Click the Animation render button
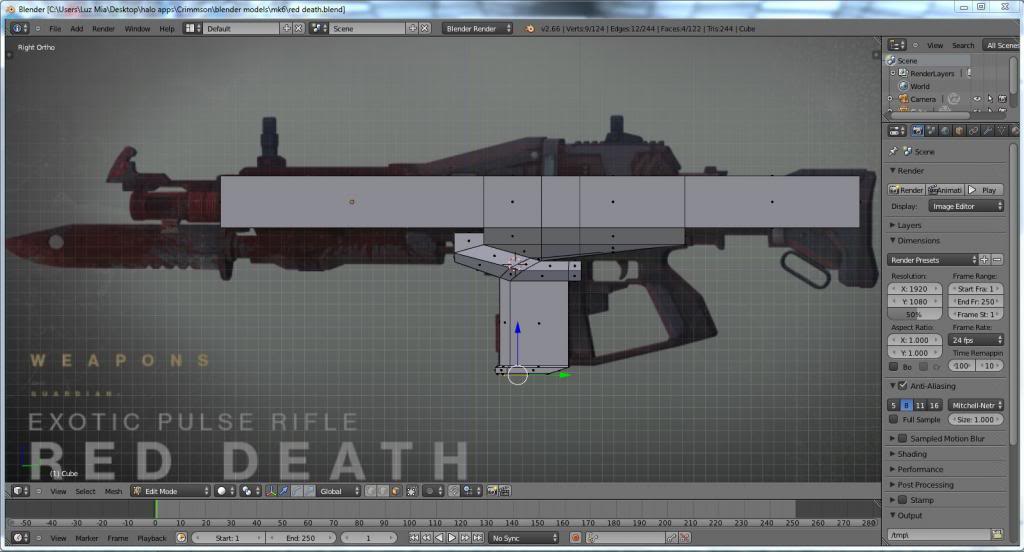The width and height of the screenshot is (1024, 552). pyautogui.click(x=945, y=190)
